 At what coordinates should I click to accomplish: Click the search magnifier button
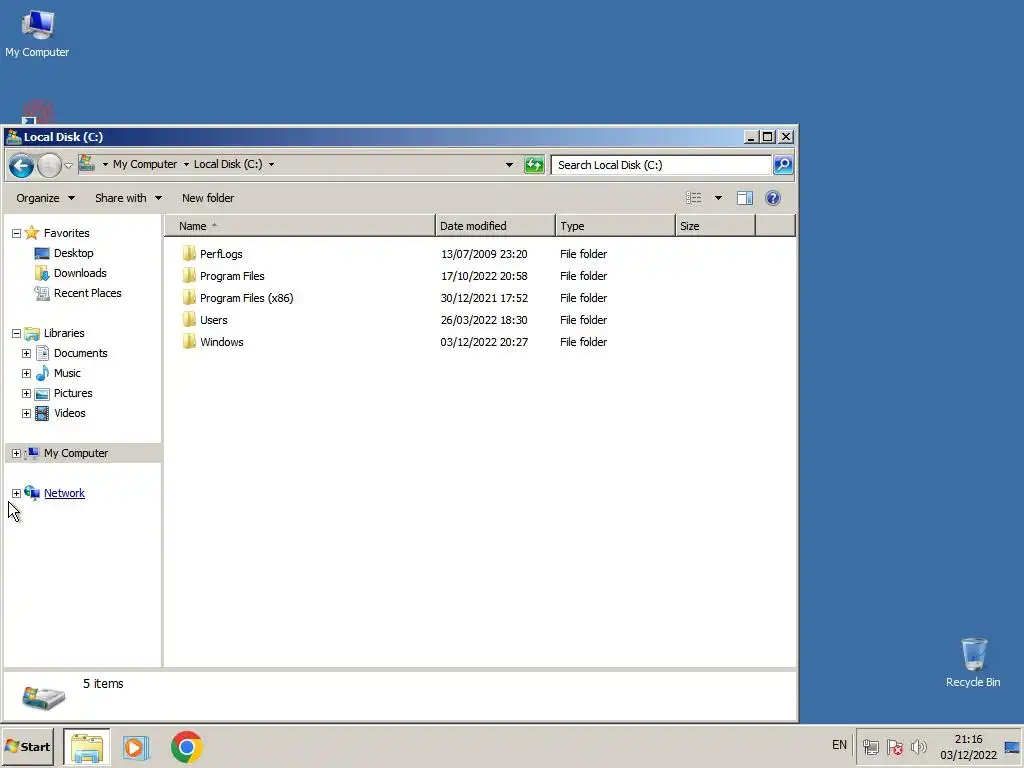(x=783, y=165)
